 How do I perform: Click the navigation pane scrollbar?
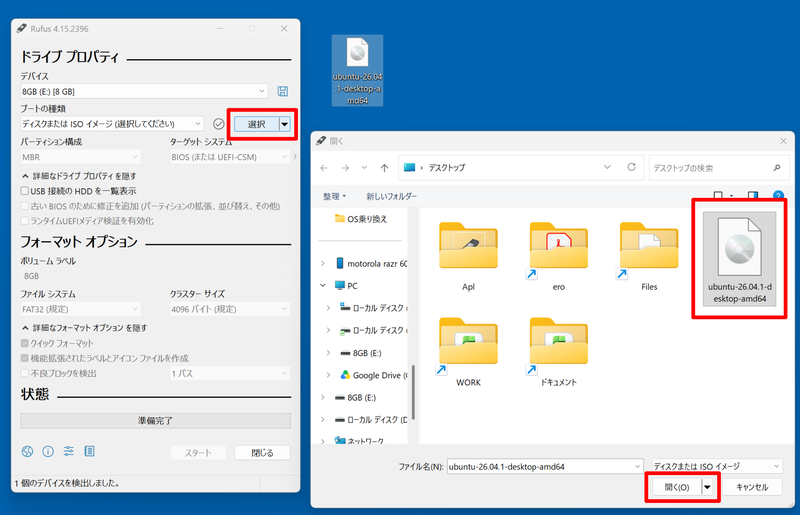tap(413, 392)
